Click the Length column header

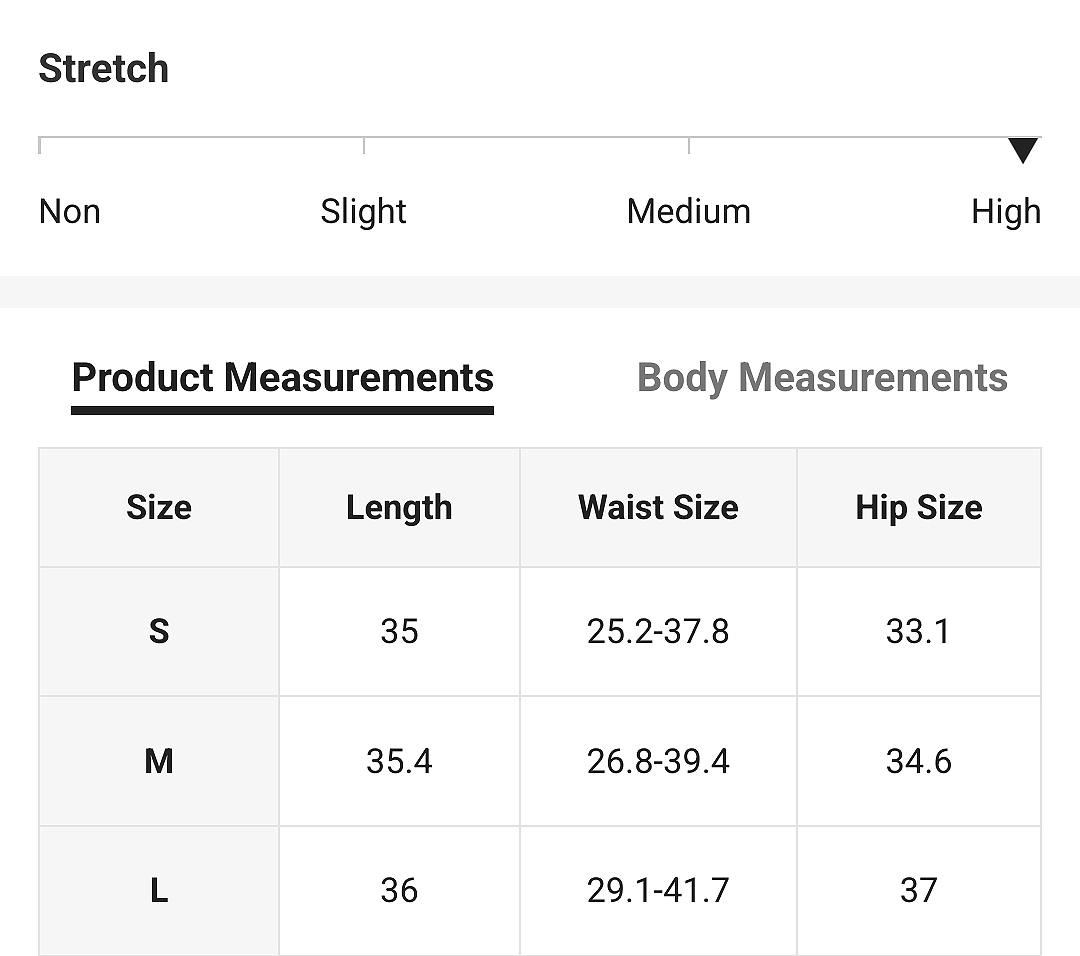[x=399, y=508]
